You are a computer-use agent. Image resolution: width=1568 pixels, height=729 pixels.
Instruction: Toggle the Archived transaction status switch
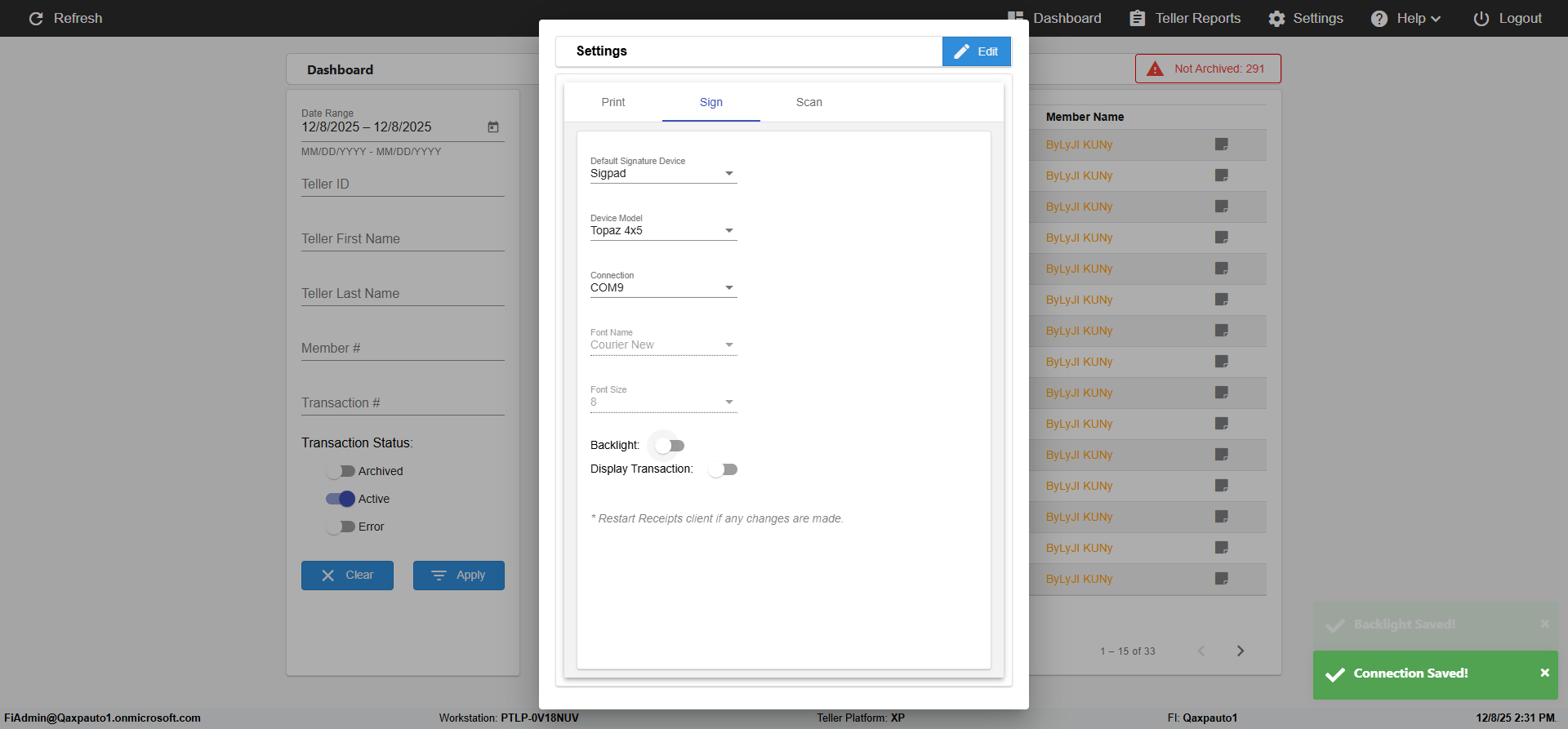[x=341, y=471]
